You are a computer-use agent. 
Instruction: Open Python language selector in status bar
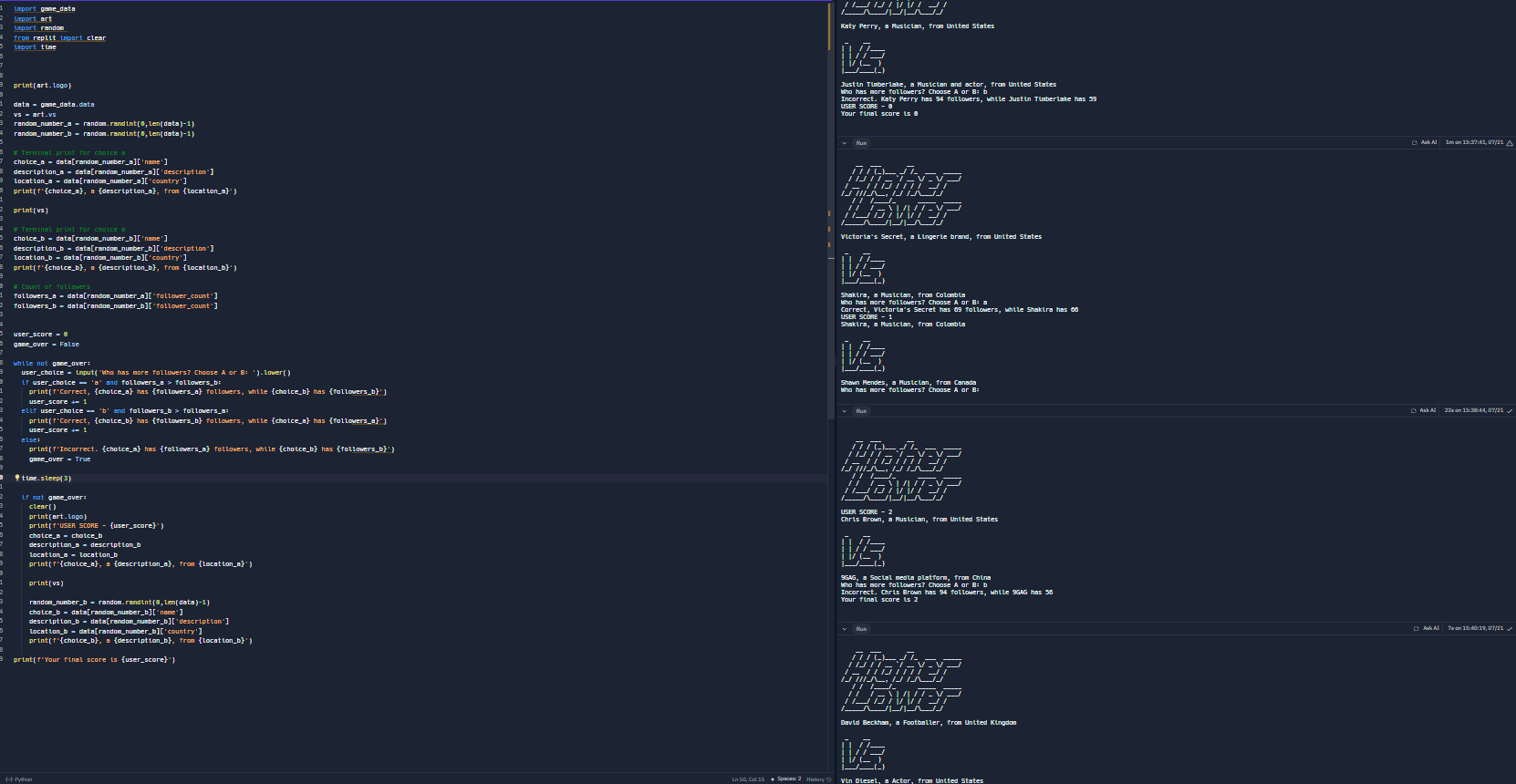pyautogui.click(x=20, y=779)
